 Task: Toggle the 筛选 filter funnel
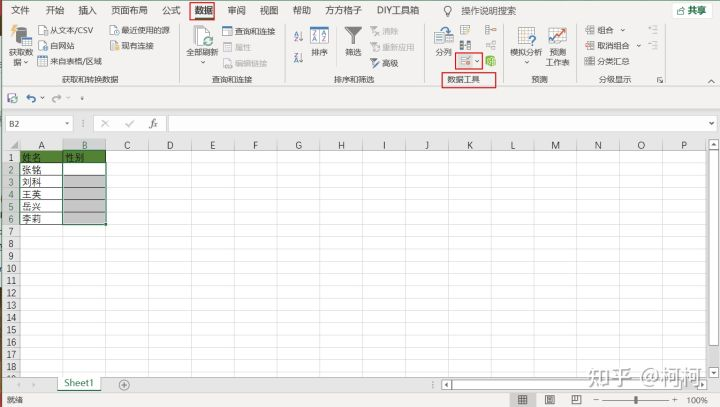353,42
